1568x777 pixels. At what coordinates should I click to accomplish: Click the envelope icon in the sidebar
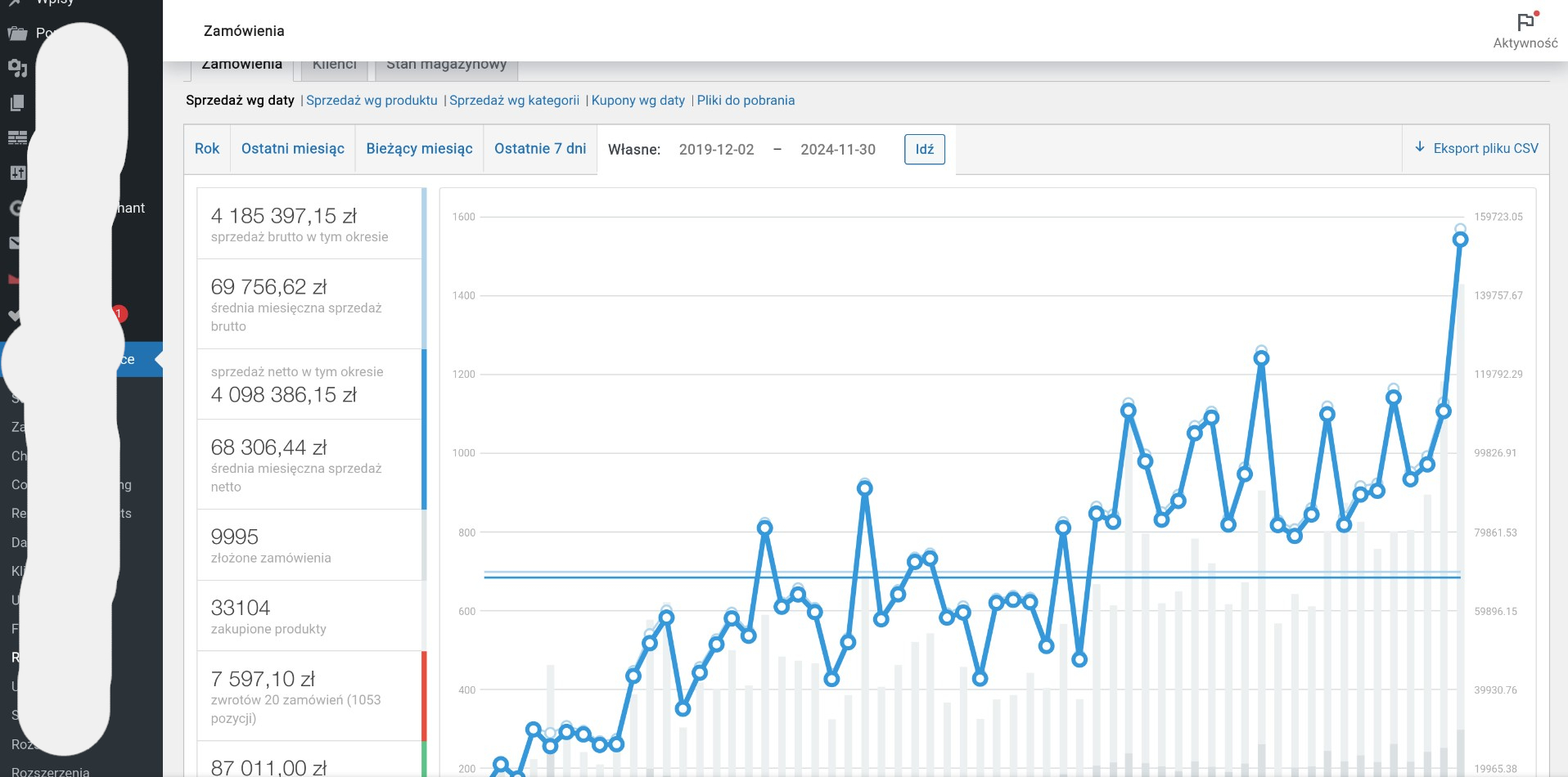pos(16,243)
